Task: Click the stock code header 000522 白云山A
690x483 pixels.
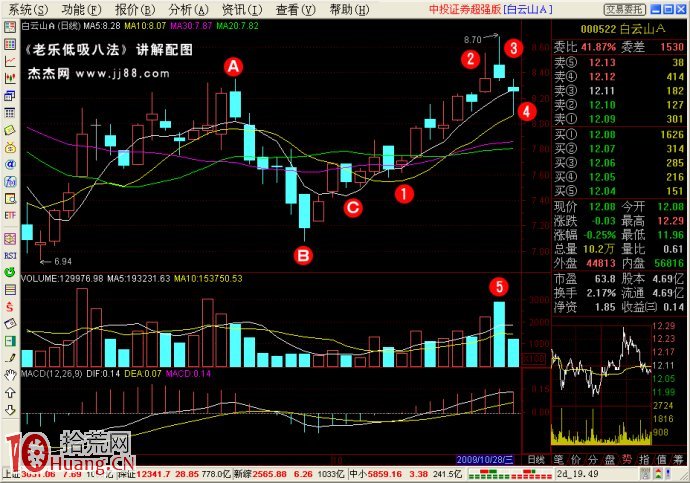Action: pos(622,29)
